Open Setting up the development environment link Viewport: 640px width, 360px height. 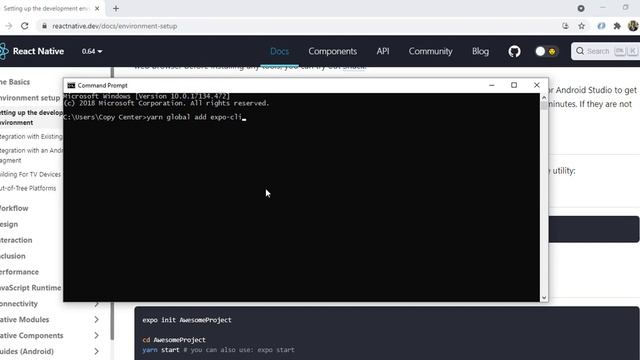(31, 118)
